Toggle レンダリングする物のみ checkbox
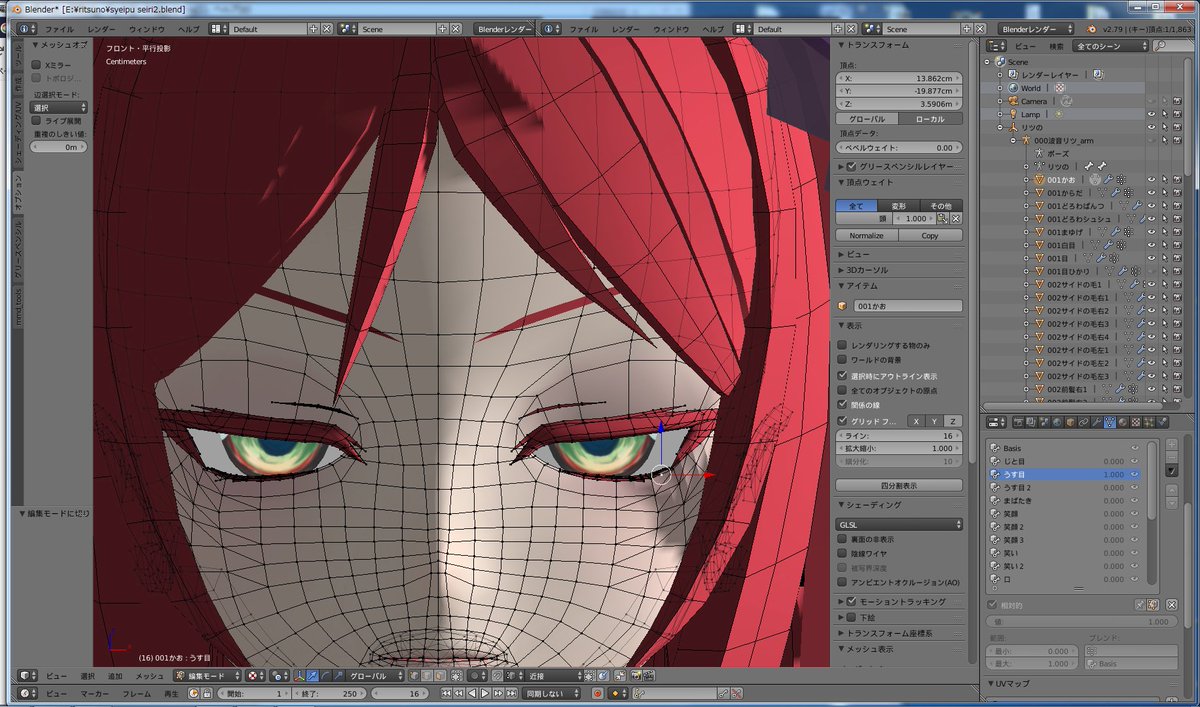The height and width of the screenshot is (707, 1200). [x=842, y=345]
